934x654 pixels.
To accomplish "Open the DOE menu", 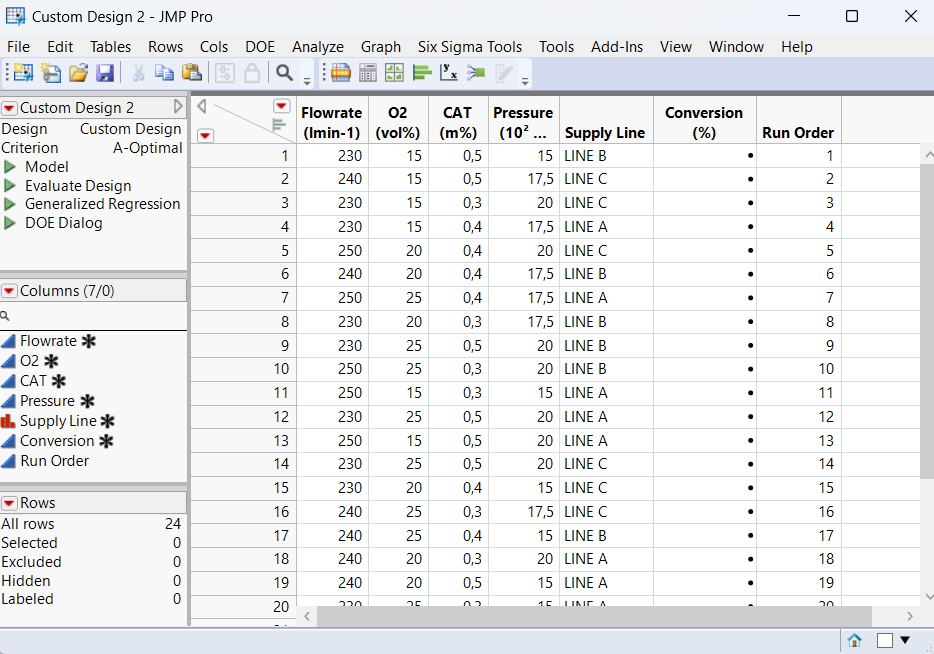I will [x=260, y=47].
